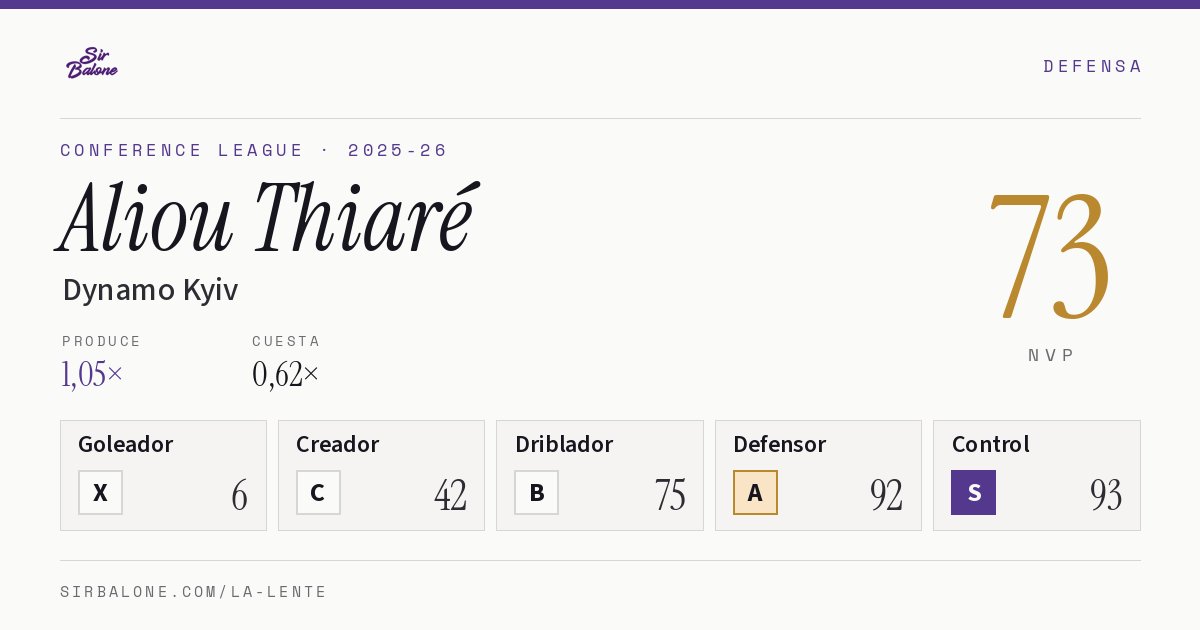Screen dimensions: 1200x630
Task: Click the 0,62× cost value
Action: (286, 374)
